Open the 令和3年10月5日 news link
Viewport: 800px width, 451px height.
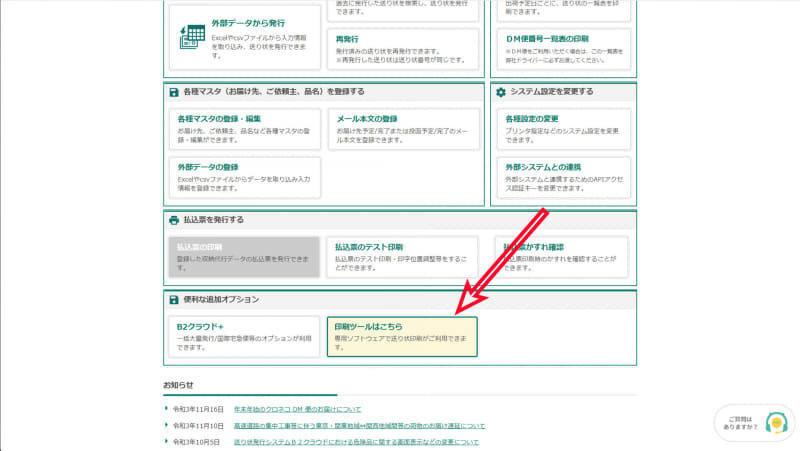356,442
